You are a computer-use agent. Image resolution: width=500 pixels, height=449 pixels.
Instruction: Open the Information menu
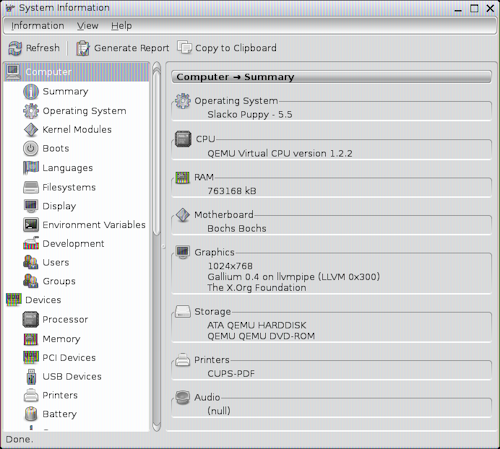pos(38,26)
